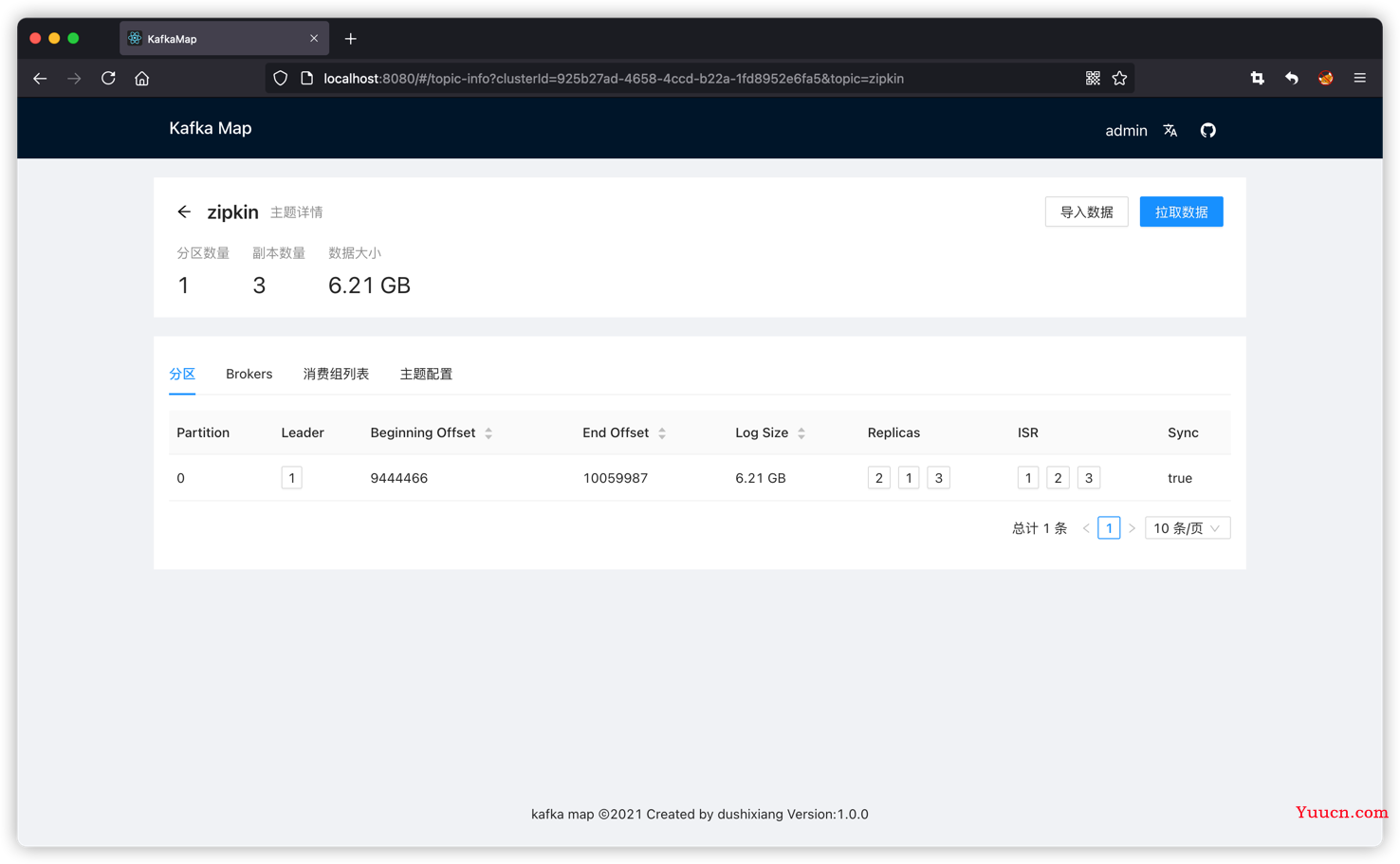1400x864 pixels.
Task: Click the footer version text
Action: (x=700, y=814)
